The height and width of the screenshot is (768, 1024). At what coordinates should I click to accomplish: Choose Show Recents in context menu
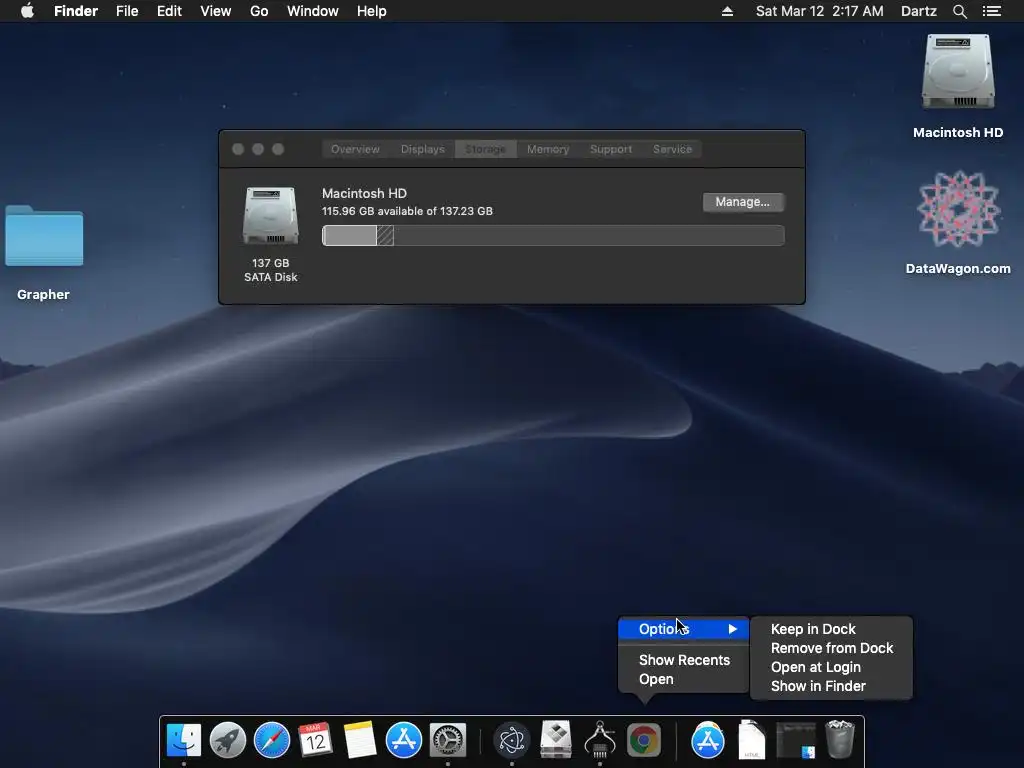(x=684, y=660)
